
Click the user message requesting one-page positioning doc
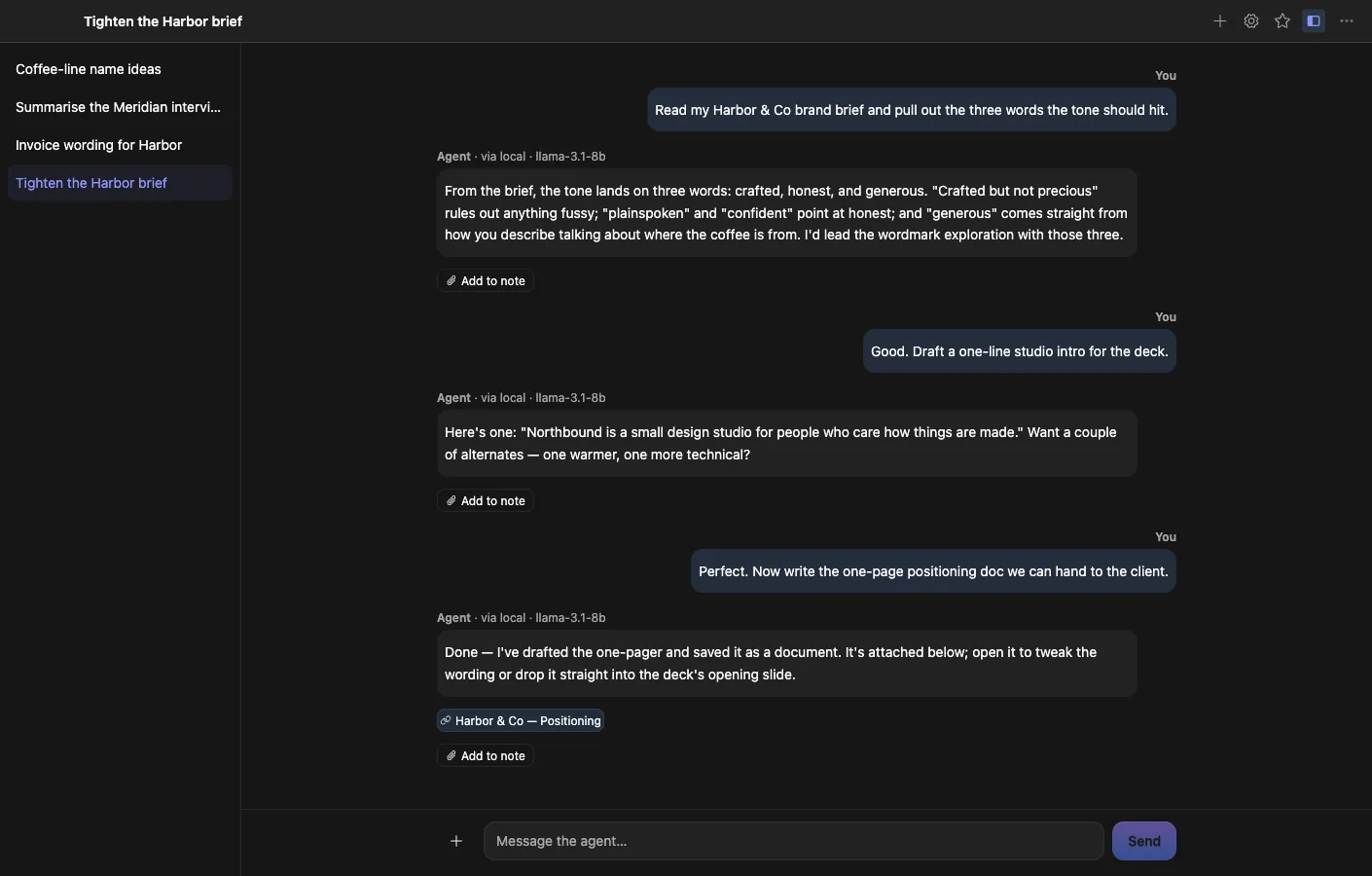(933, 571)
